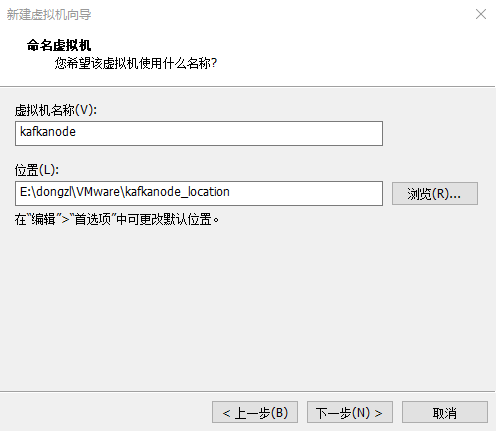The image size is (496, 431).
Task: Go back with 上一步(B) button
Action: (255, 412)
